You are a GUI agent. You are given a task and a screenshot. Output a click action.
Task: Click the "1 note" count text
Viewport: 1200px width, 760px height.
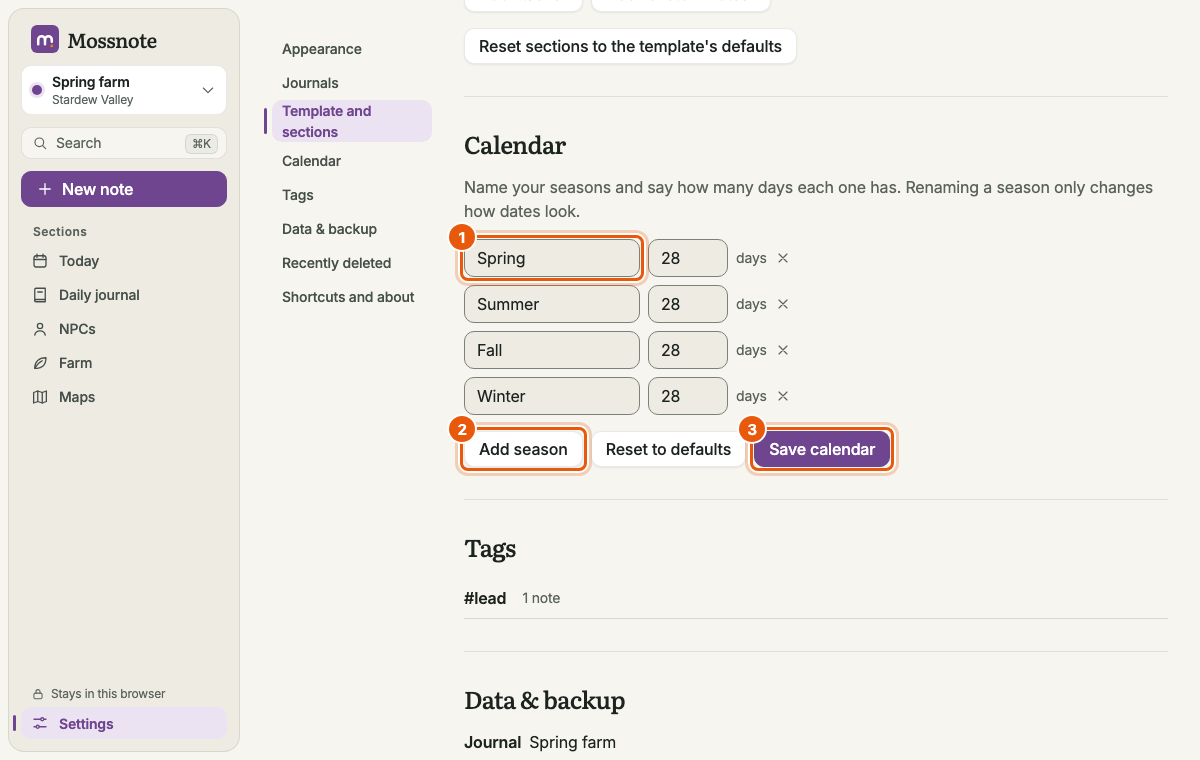click(541, 598)
